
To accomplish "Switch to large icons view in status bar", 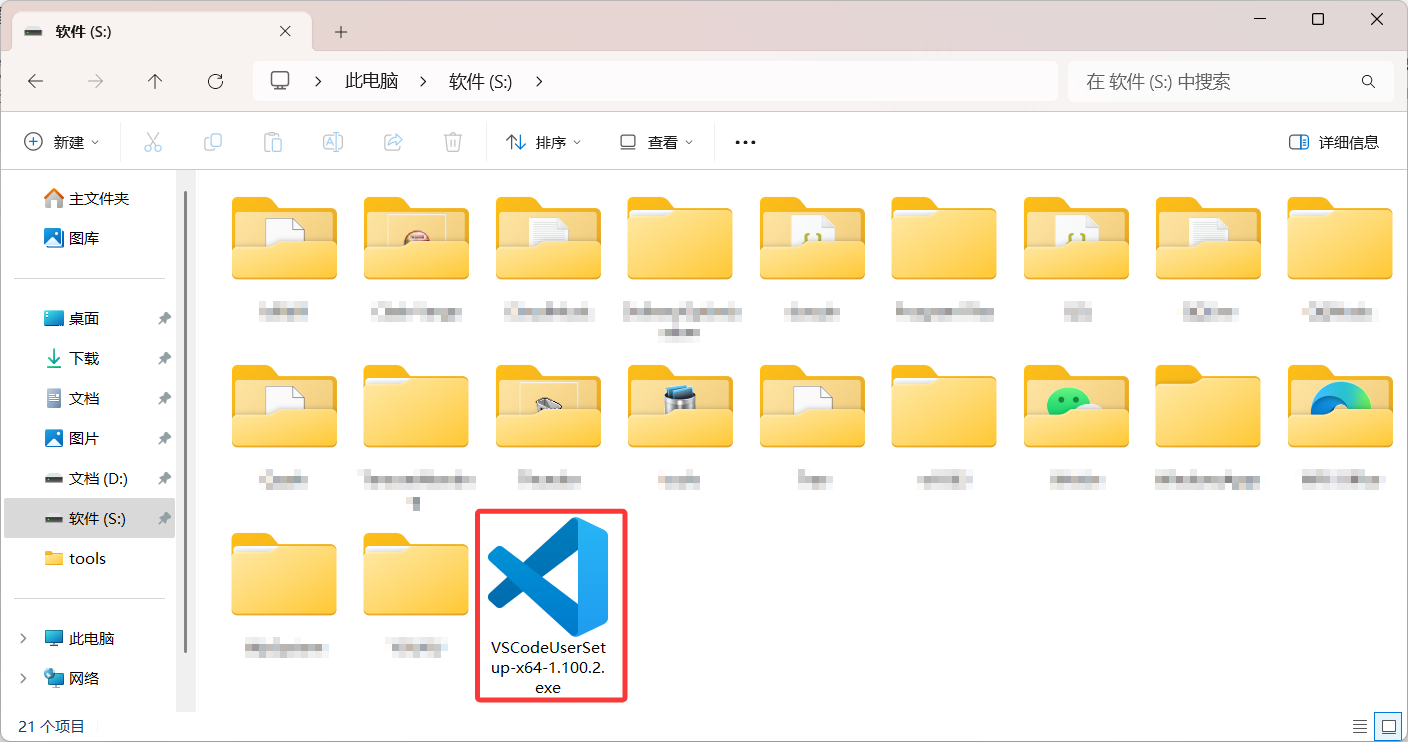I will (1388, 726).
